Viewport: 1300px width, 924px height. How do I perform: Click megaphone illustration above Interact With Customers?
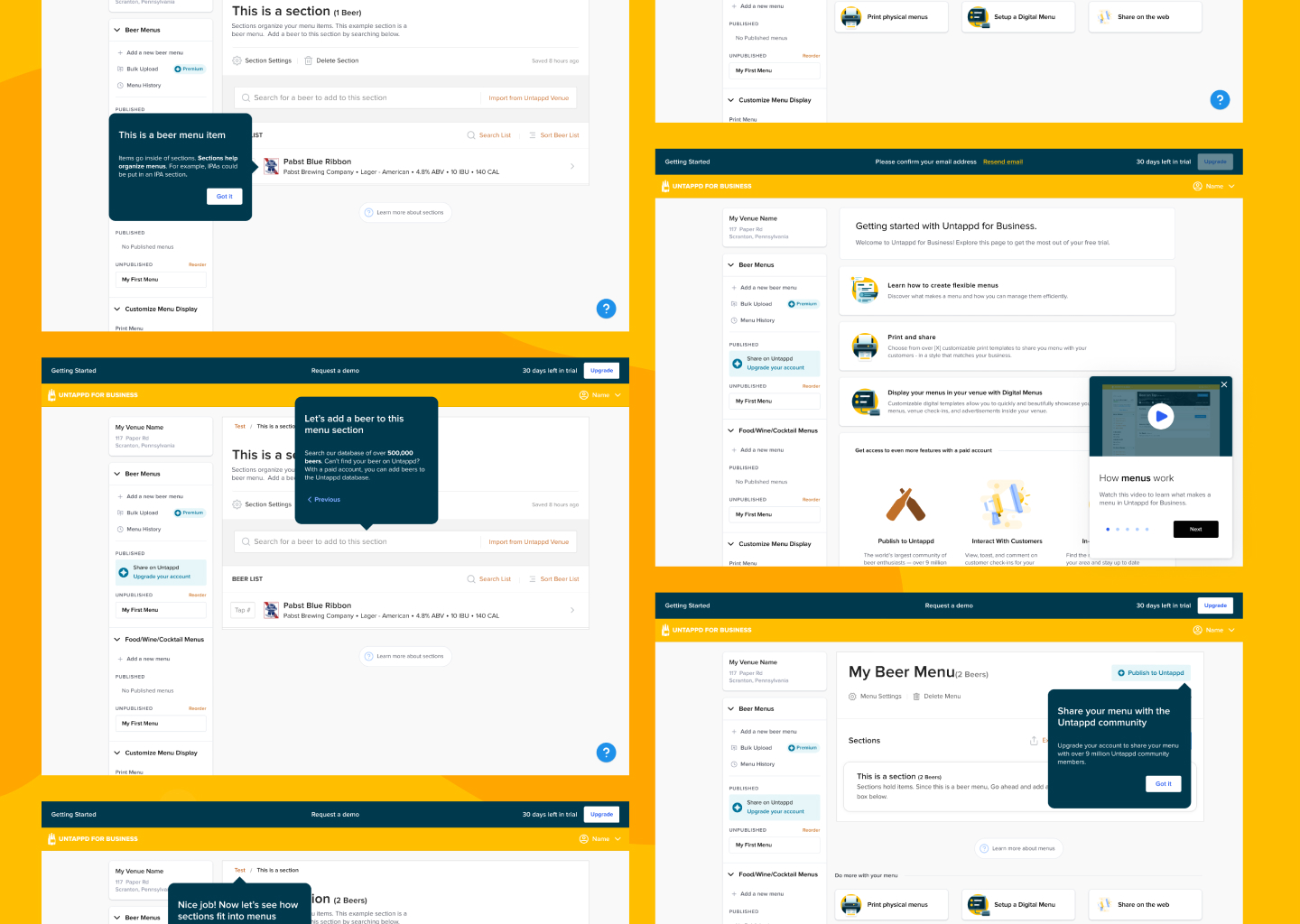tap(1007, 504)
